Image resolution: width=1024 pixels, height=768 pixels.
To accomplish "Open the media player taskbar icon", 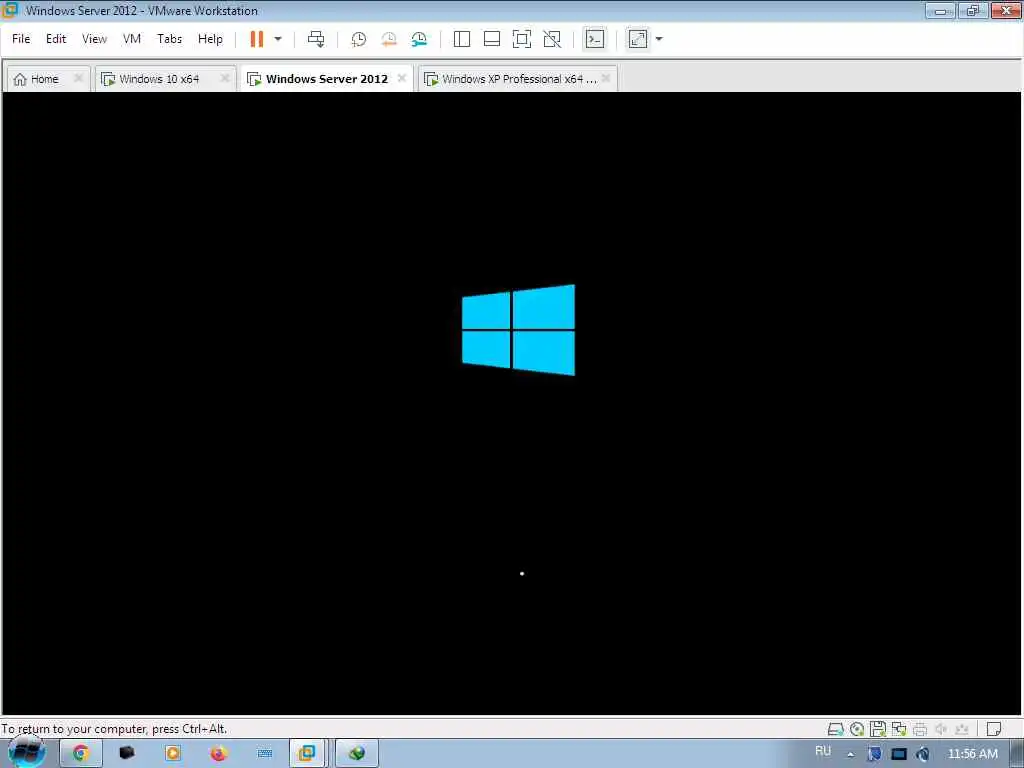I will click(173, 754).
